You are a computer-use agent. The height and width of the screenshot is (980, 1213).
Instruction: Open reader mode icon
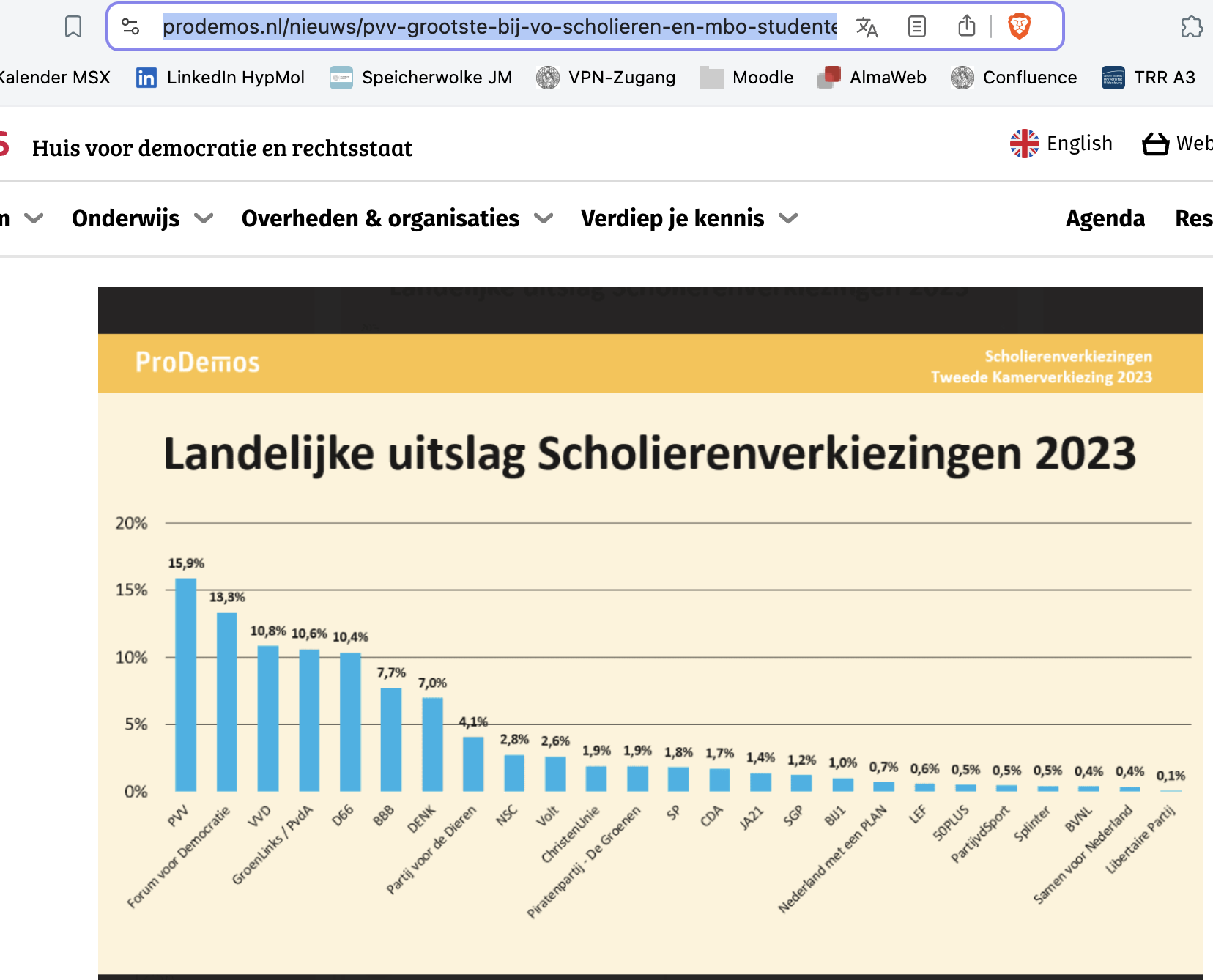tap(916, 27)
